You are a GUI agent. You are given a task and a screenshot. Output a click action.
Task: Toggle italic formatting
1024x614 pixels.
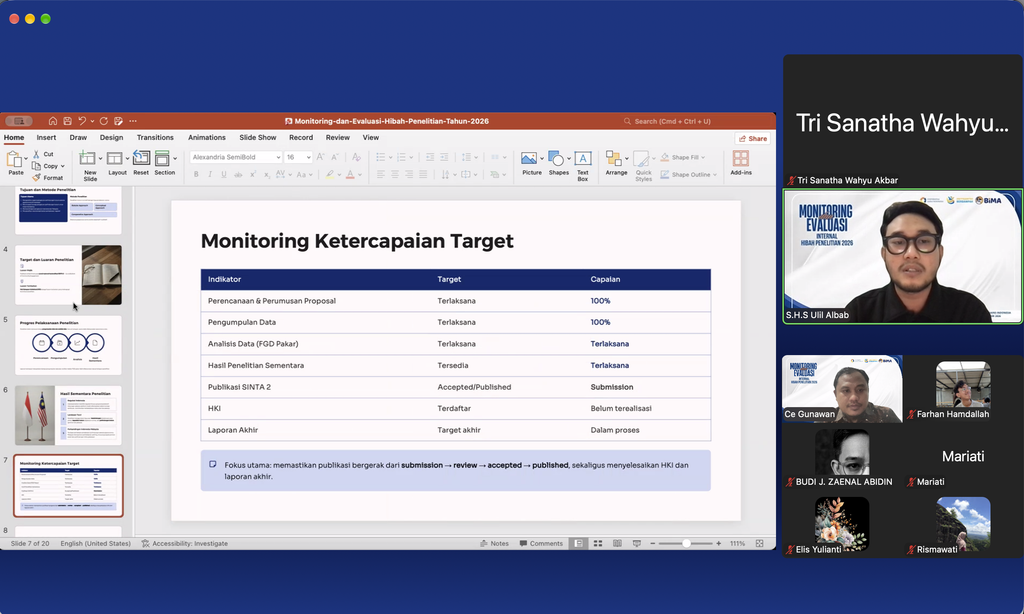[210, 174]
